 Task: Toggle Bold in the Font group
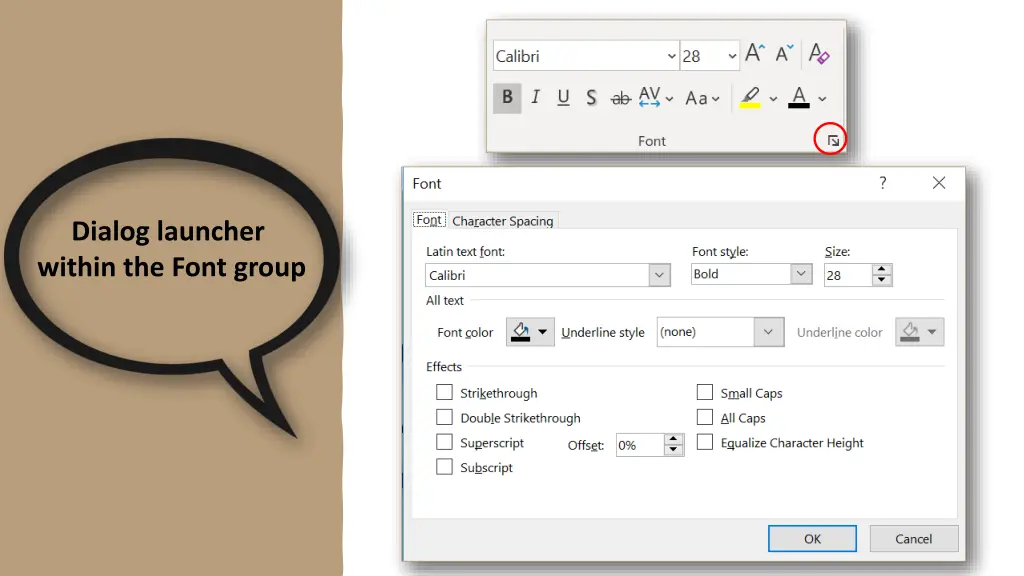pos(507,98)
